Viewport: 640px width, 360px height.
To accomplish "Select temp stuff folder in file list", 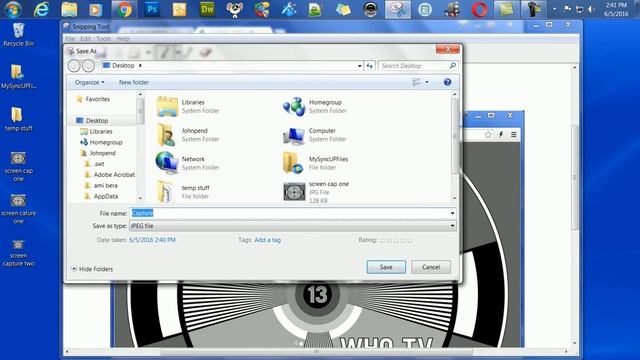I will tap(184, 191).
